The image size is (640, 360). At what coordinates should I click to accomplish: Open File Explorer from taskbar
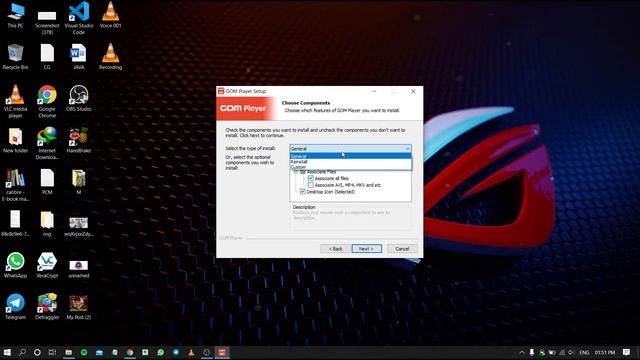(x=69, y=352)
